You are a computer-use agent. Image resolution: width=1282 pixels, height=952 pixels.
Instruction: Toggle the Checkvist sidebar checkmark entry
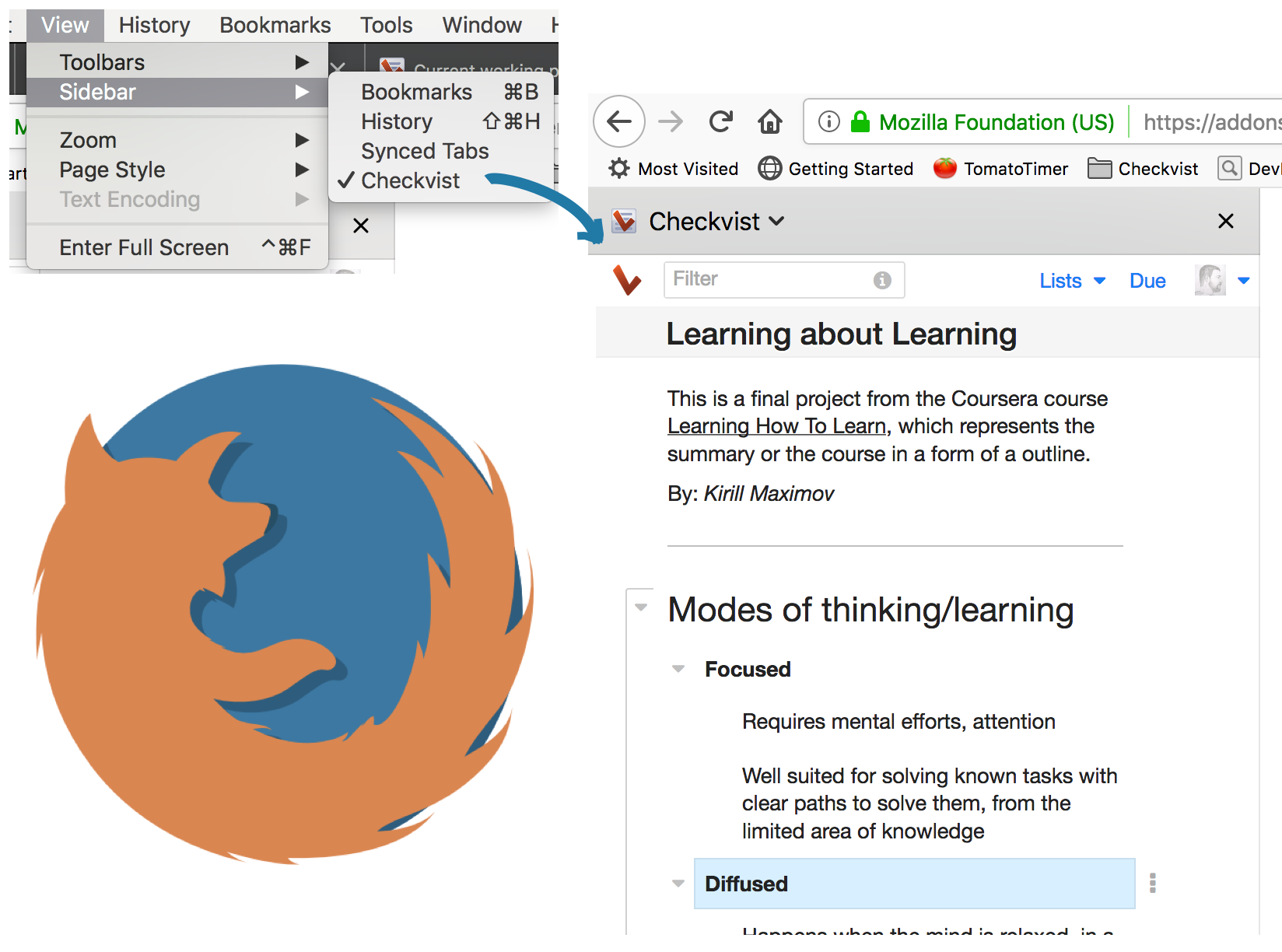point(442,180)
